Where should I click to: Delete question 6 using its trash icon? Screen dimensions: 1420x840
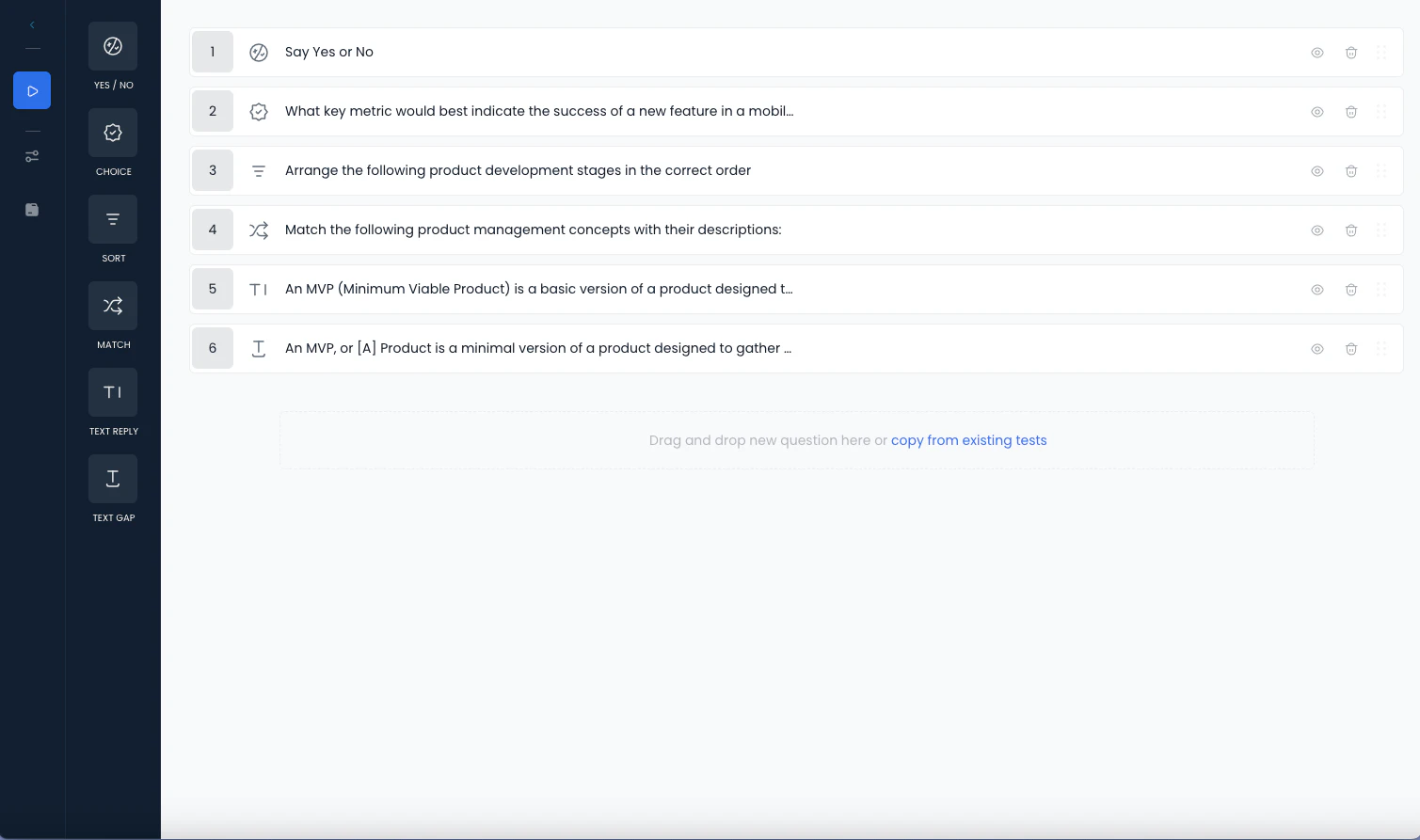click(x=1351, y=348)
